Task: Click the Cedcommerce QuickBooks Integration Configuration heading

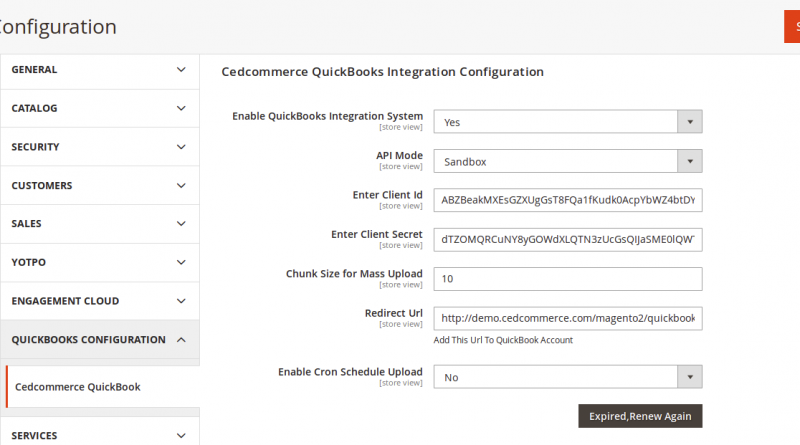Action: [x=382, y=72]
